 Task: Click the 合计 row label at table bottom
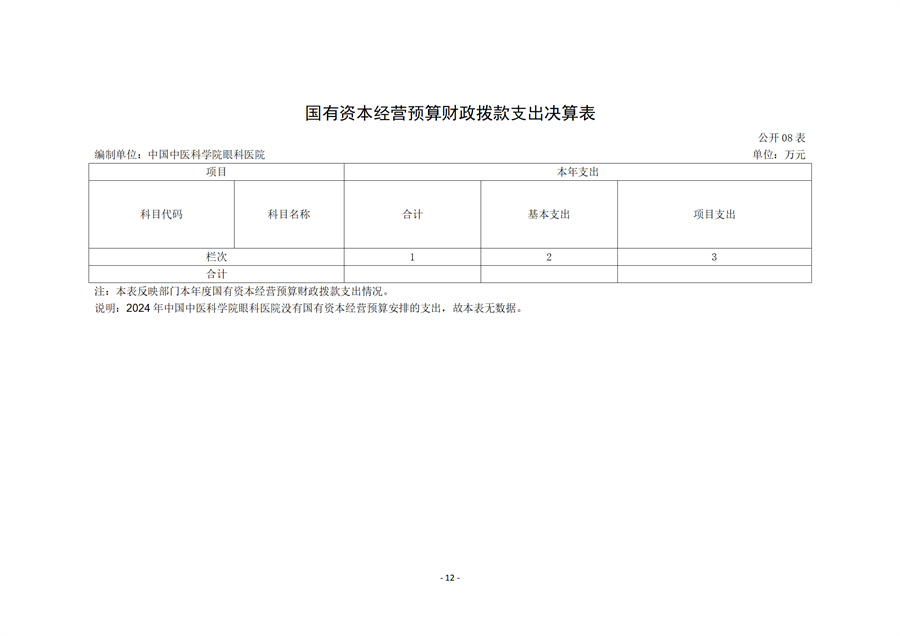(x=216, y=274)
